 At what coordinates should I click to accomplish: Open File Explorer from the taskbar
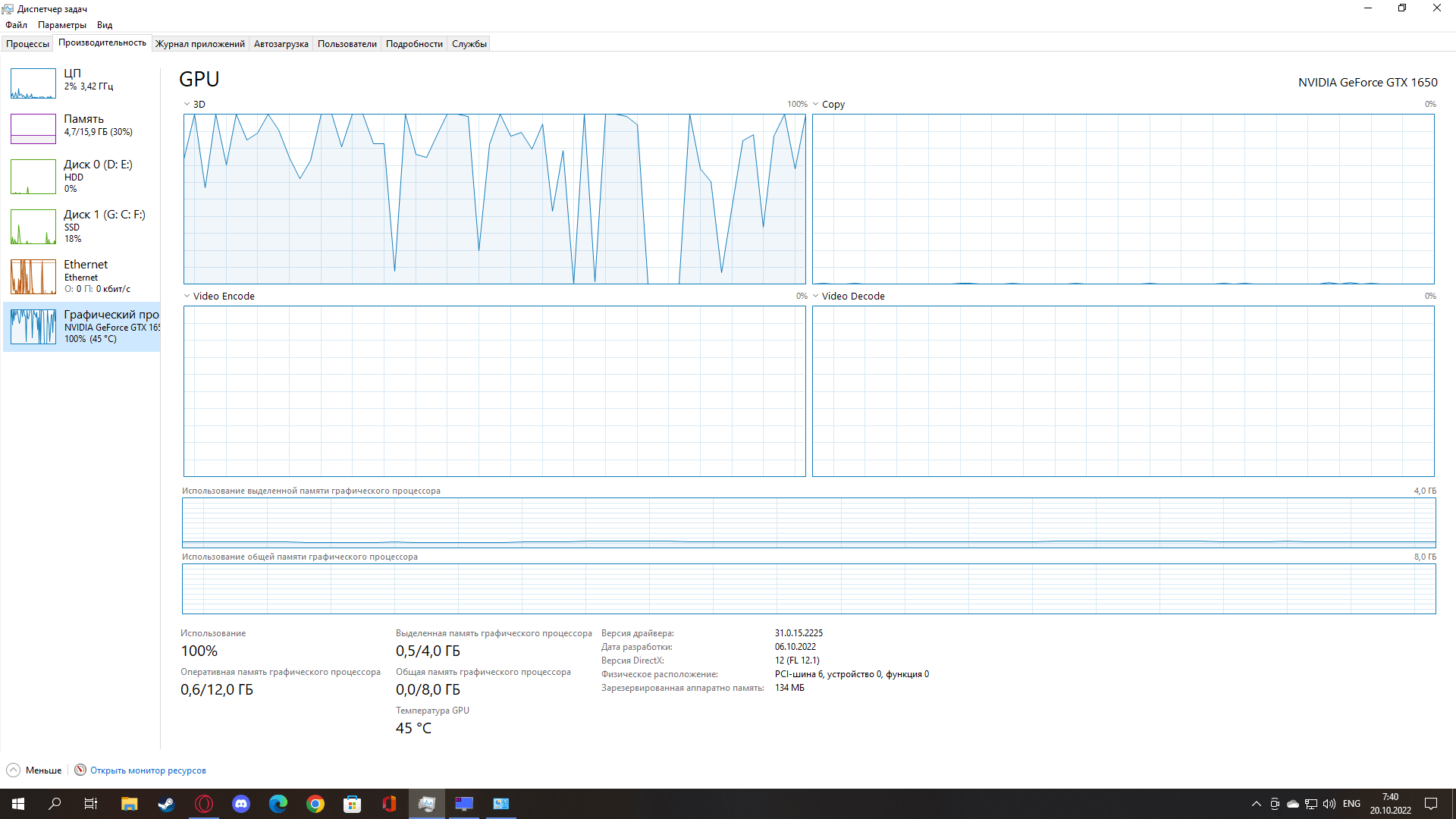(129, 804)
